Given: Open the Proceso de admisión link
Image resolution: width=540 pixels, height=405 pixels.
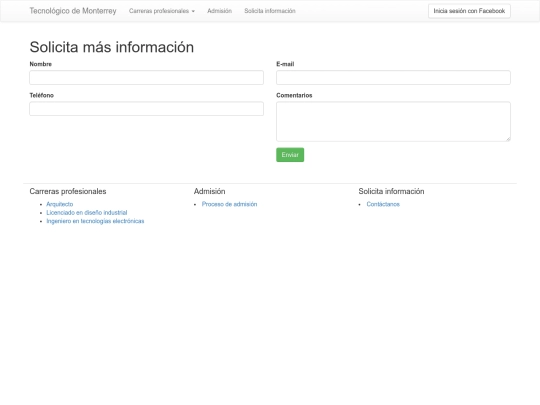Looking at the screenshot, I should (229, 204).
